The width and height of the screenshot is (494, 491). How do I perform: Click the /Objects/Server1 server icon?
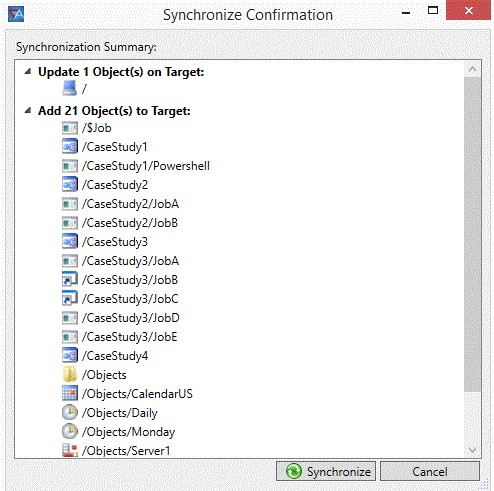70,451
